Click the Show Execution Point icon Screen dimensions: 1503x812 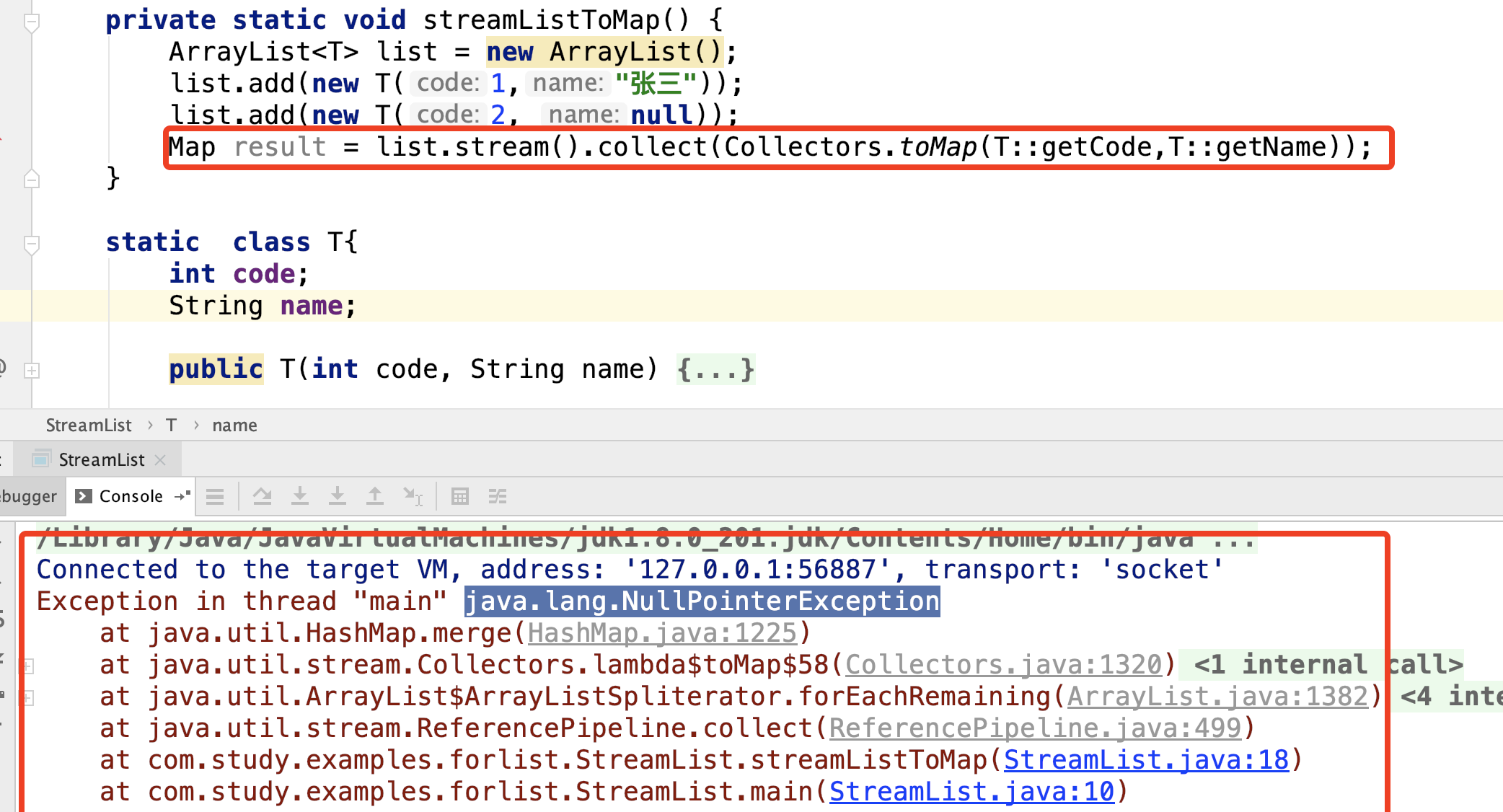click(x=215, y=496)
